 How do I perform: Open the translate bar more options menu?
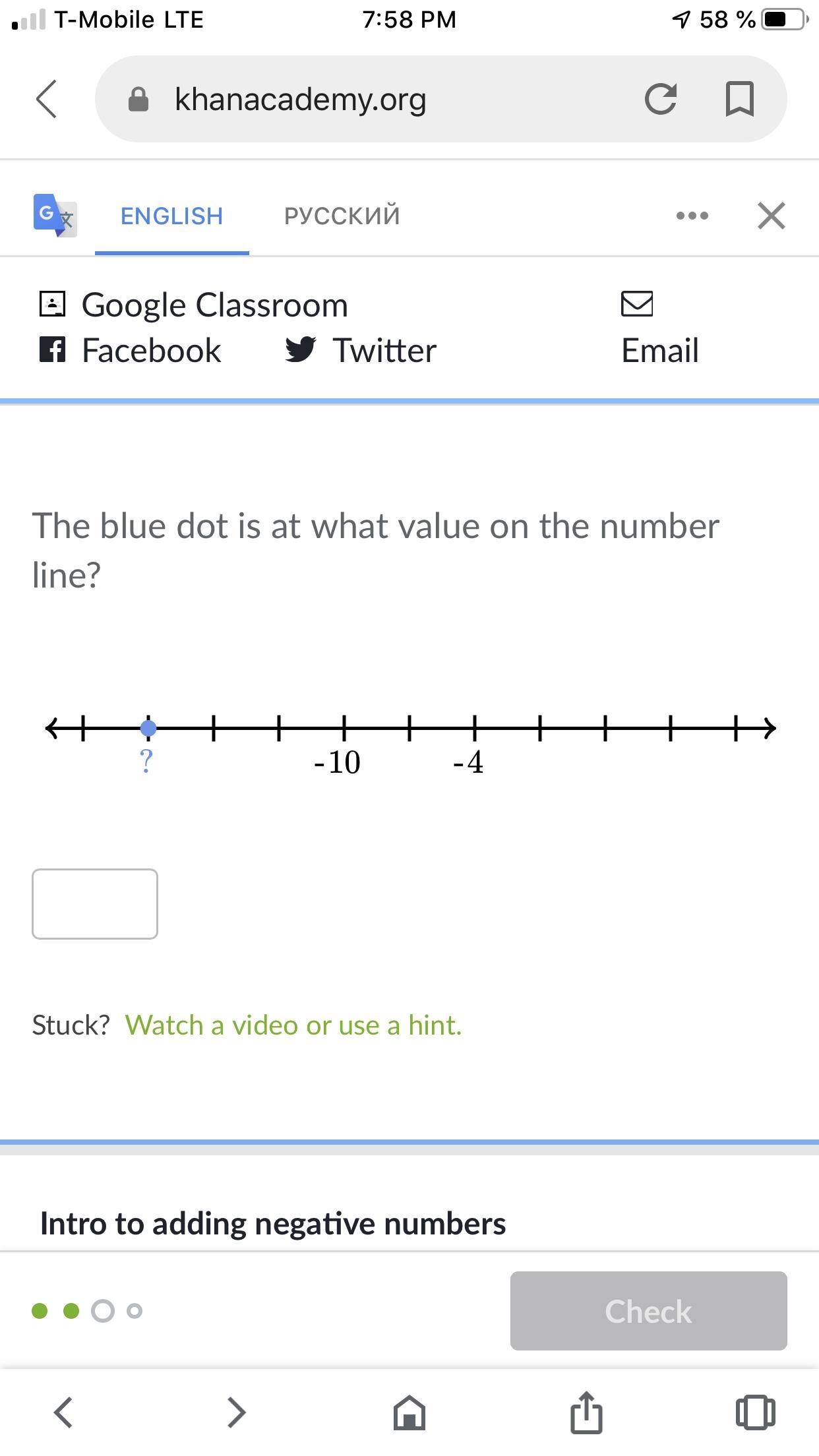(x=692, y=216)
